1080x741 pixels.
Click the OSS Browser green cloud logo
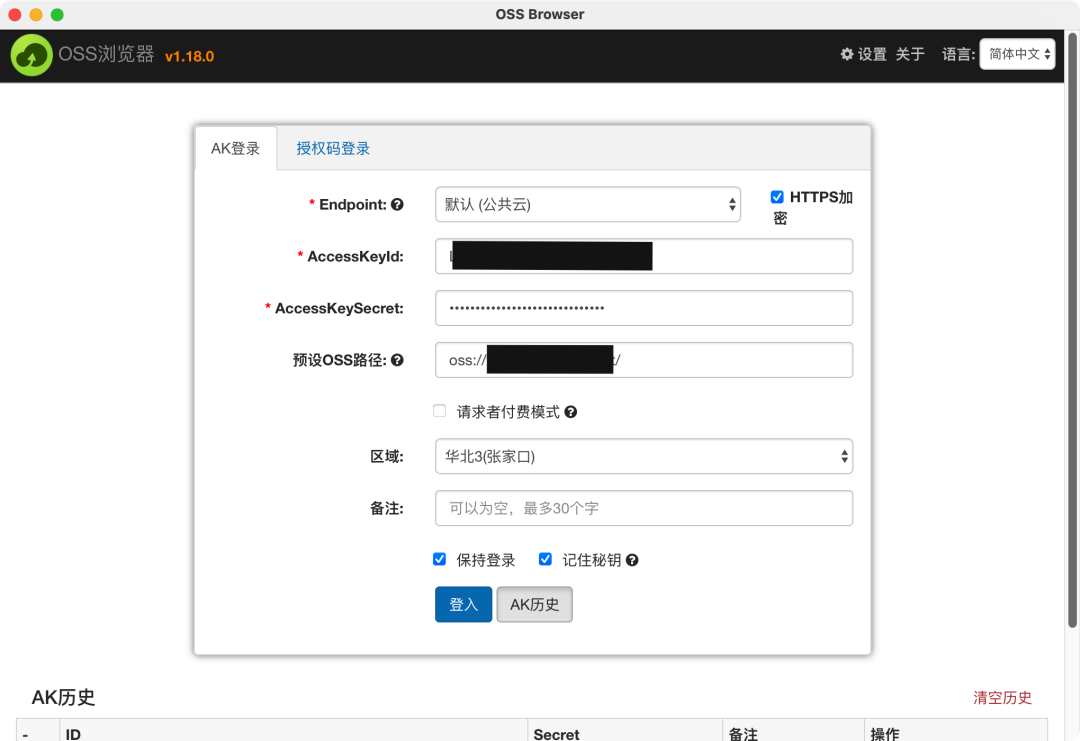32,55
